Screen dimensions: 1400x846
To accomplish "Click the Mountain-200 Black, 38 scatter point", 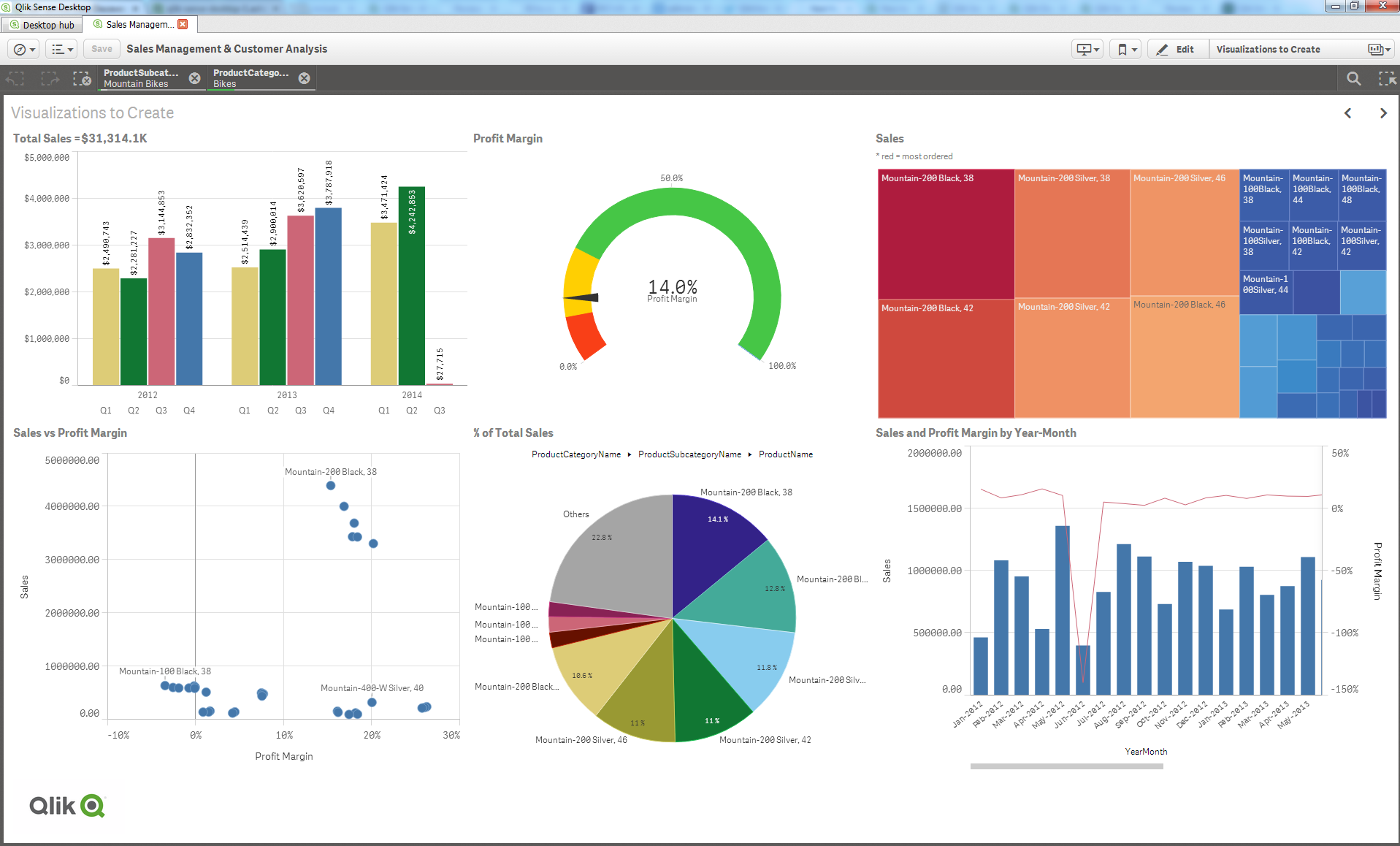I will point(331,485).
